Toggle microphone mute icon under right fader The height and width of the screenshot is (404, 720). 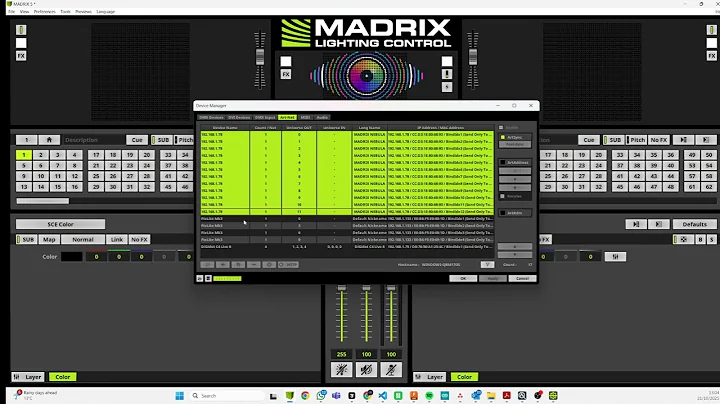click(391, 369)
